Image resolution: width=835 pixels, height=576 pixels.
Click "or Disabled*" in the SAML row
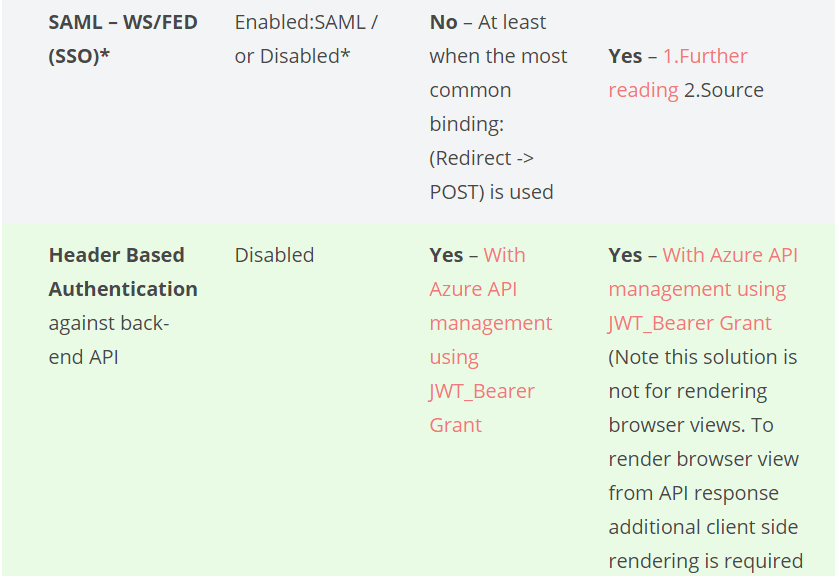click(292, 56)
